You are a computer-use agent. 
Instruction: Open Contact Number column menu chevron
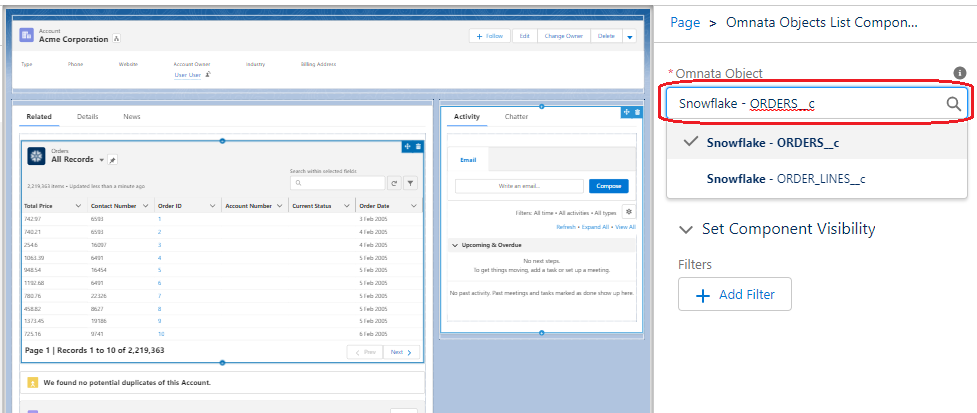[145, 206]
